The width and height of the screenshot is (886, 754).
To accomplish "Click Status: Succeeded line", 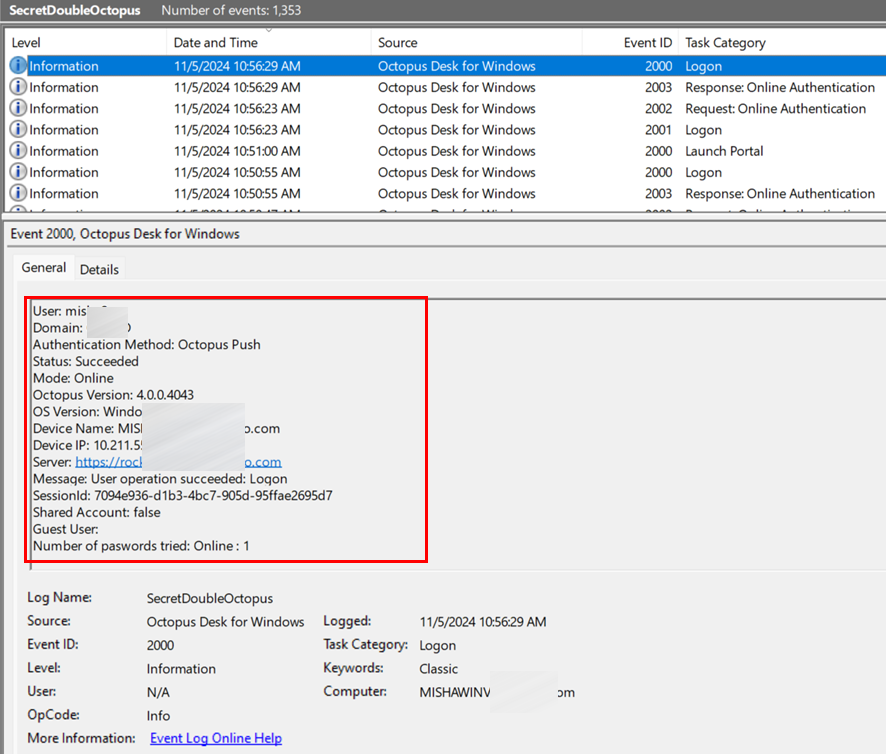I will point(85,361).
